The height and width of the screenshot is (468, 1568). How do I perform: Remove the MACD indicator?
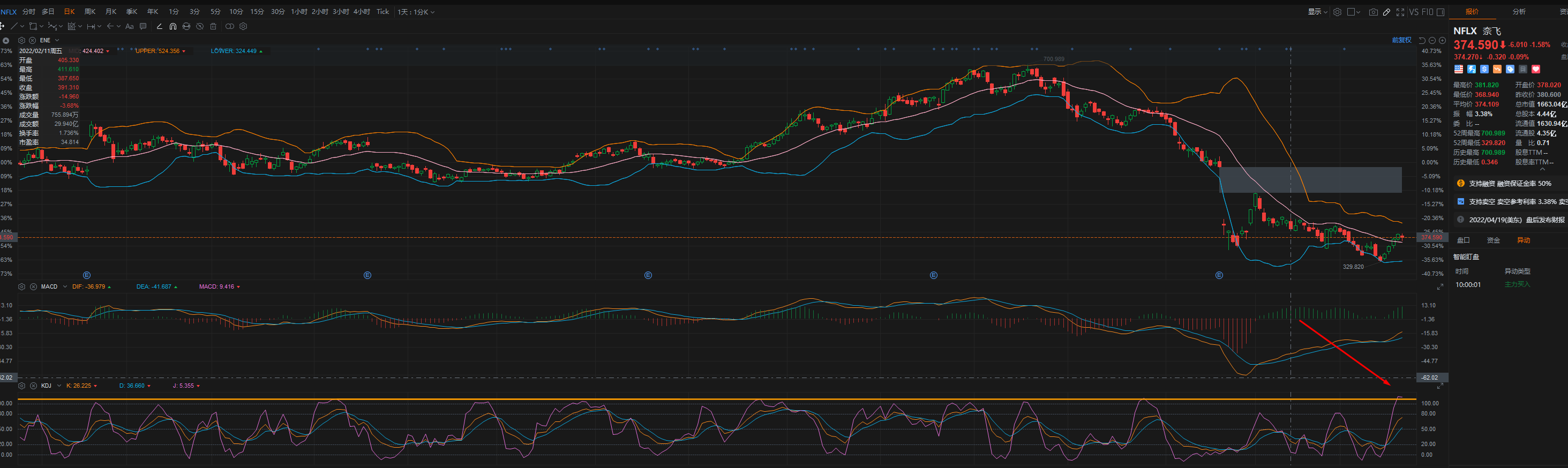(33, 286)
